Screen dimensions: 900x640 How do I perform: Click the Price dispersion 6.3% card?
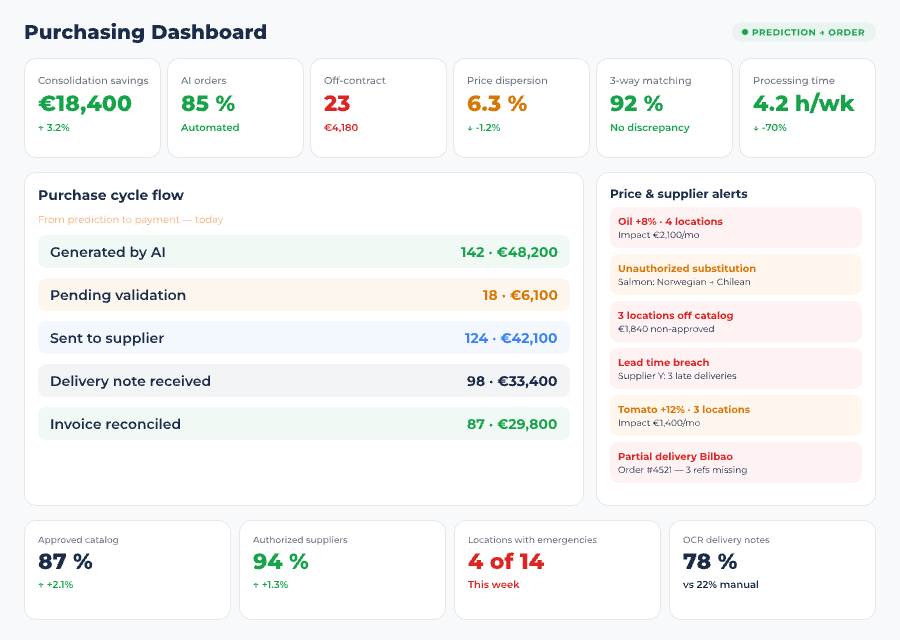tap(521, 108)
